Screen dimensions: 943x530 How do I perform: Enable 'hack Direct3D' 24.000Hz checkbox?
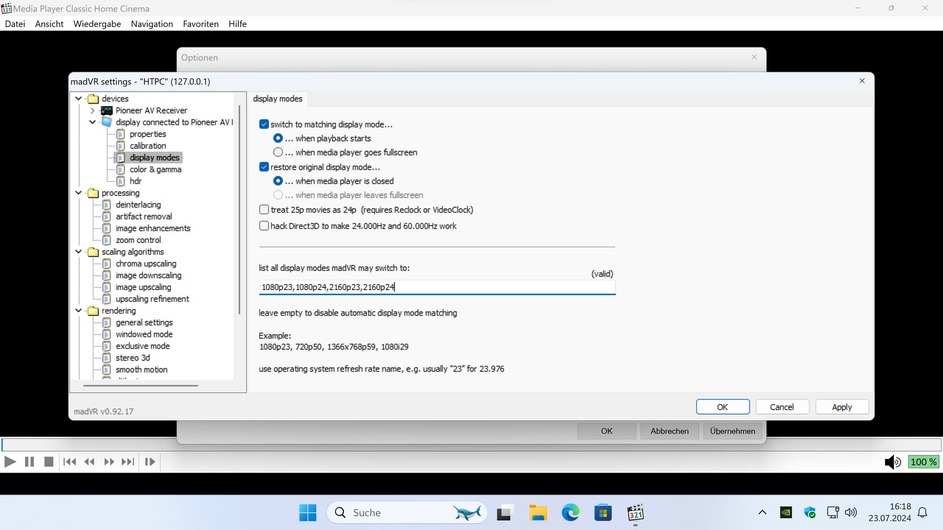point(264,226)
